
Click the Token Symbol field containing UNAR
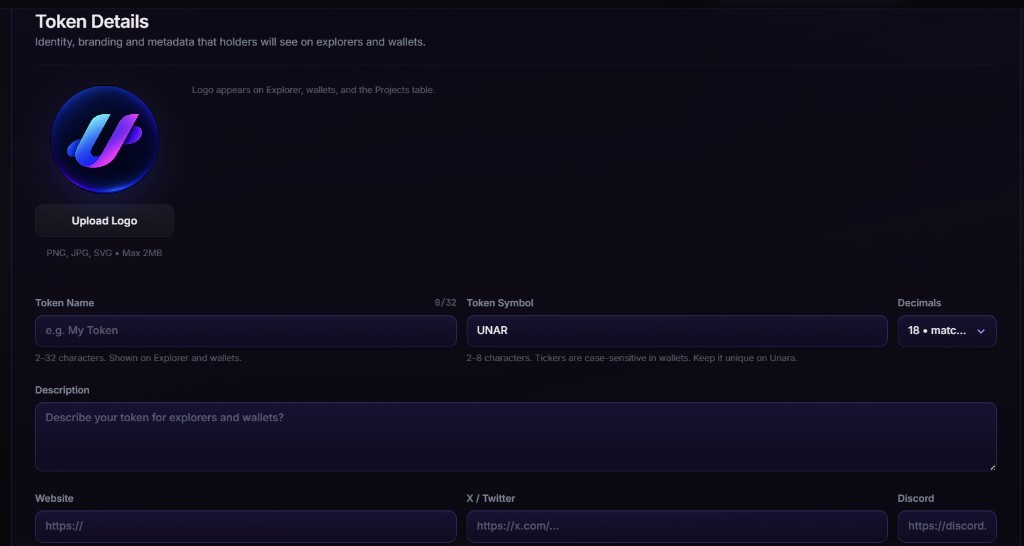coord(677,331)
